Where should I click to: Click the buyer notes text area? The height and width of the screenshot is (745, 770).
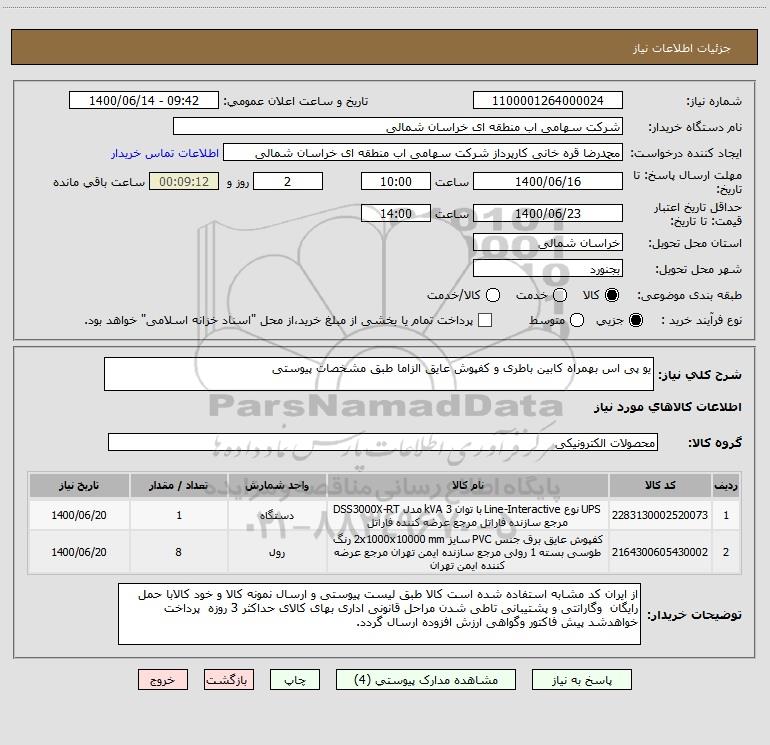pyautogui.click(x=379, y=614)
